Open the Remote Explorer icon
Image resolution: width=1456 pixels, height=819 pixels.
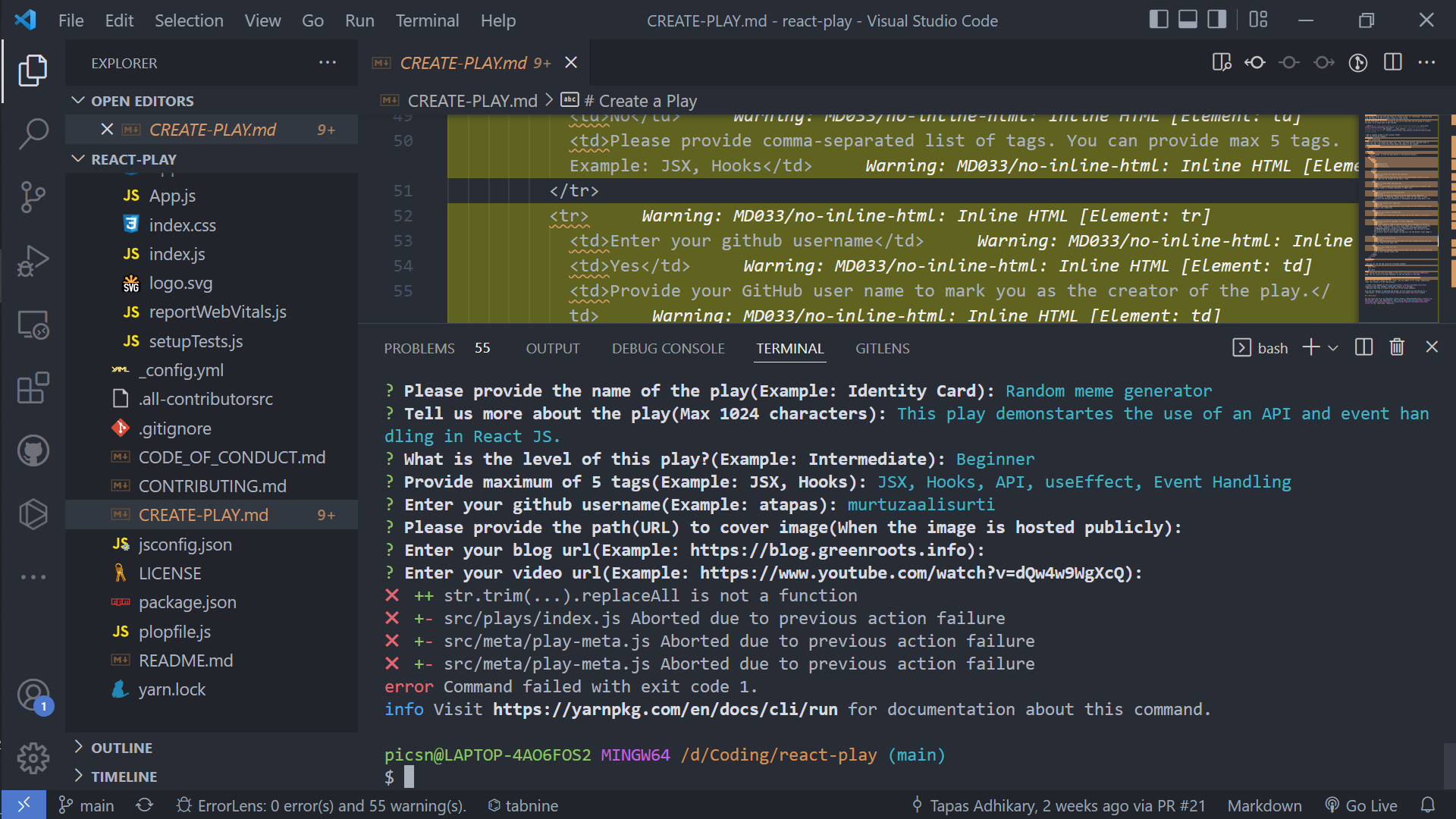pyautogui.click(x=33, y=325)
